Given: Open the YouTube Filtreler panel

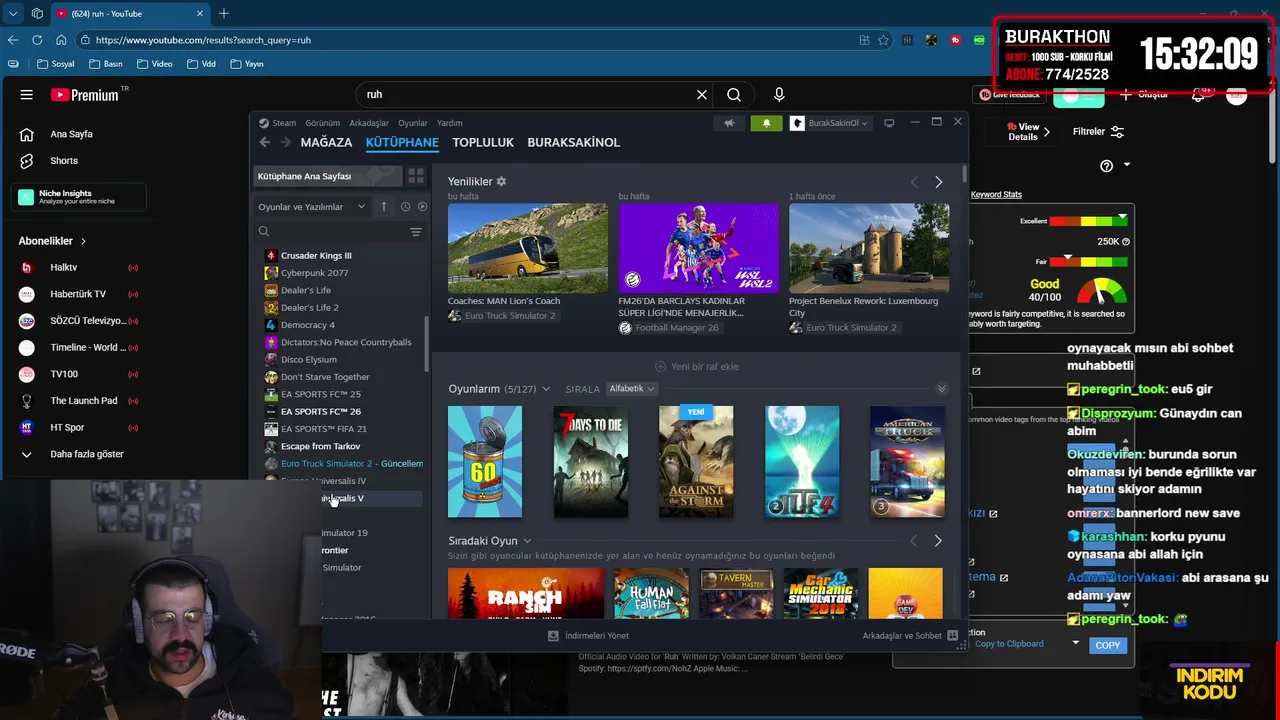Looking at the screenshot, I should [1098, 132].
